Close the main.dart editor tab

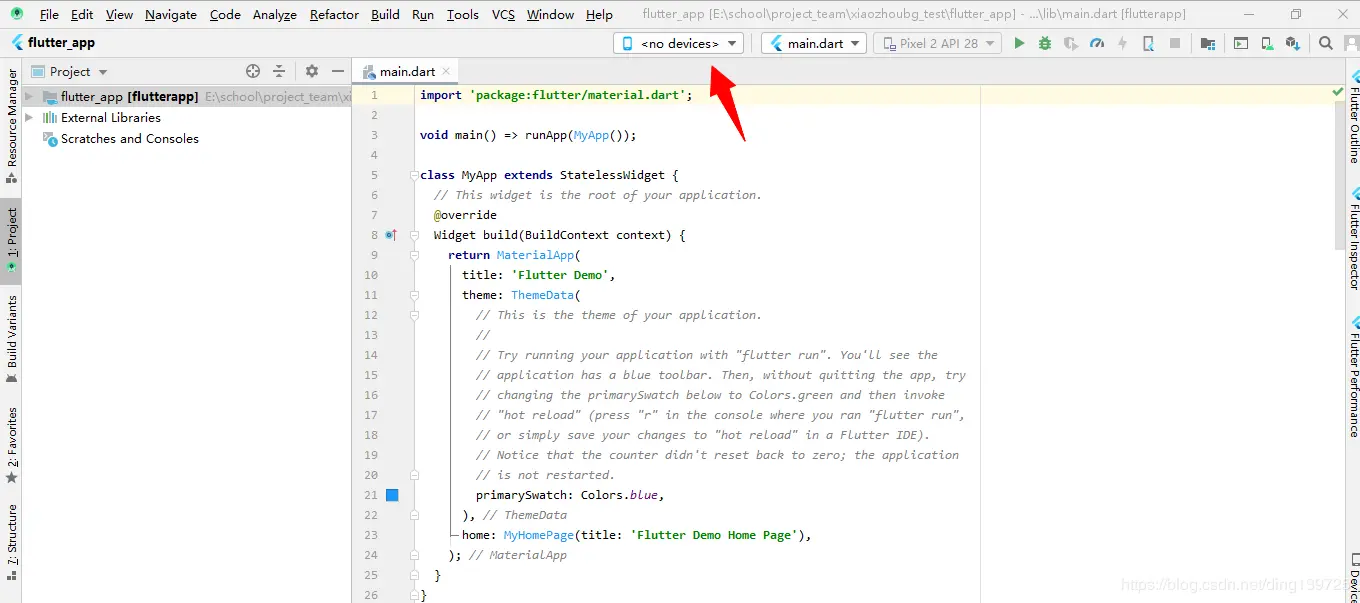446,71
